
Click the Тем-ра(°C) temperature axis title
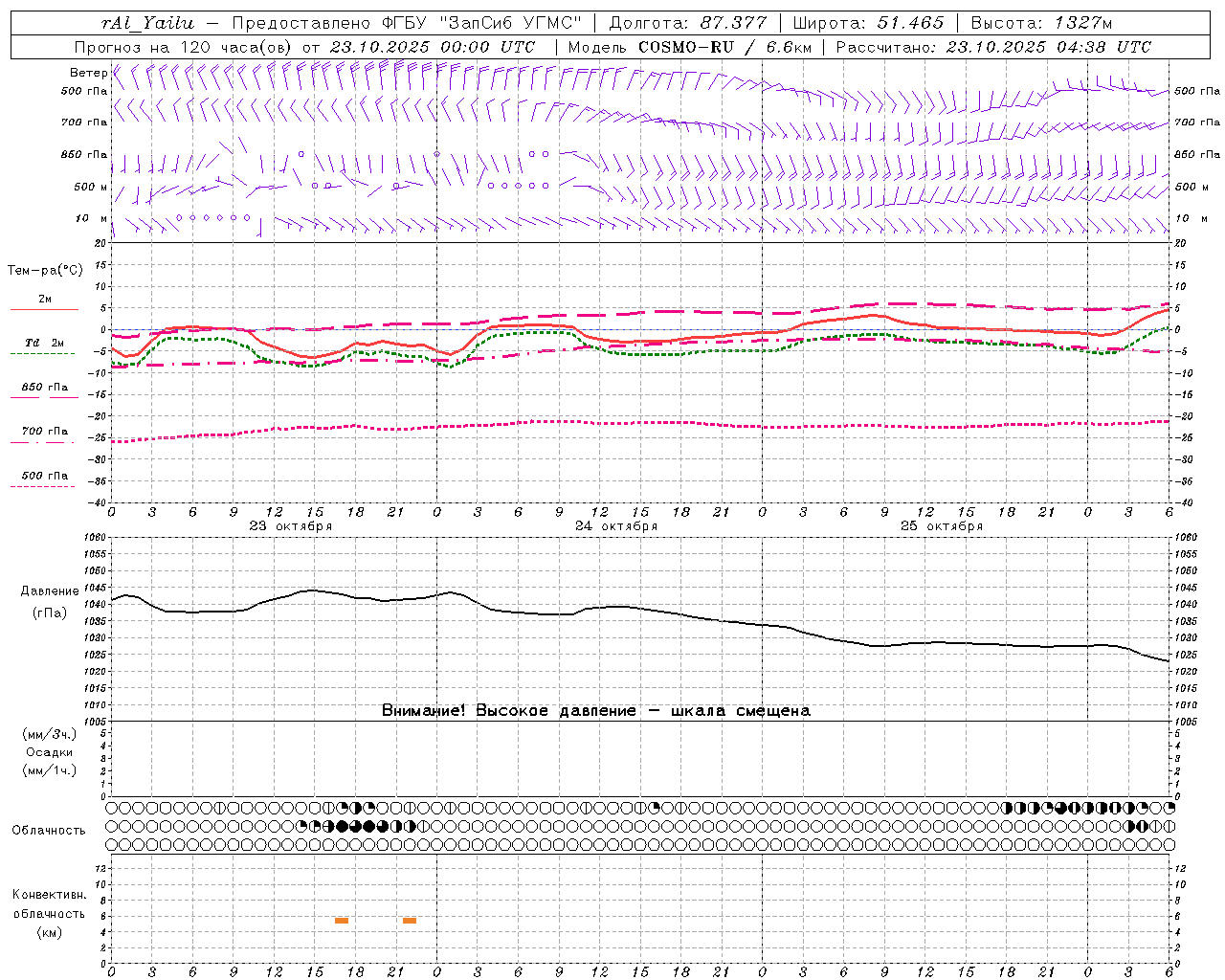tap(45, 270)
